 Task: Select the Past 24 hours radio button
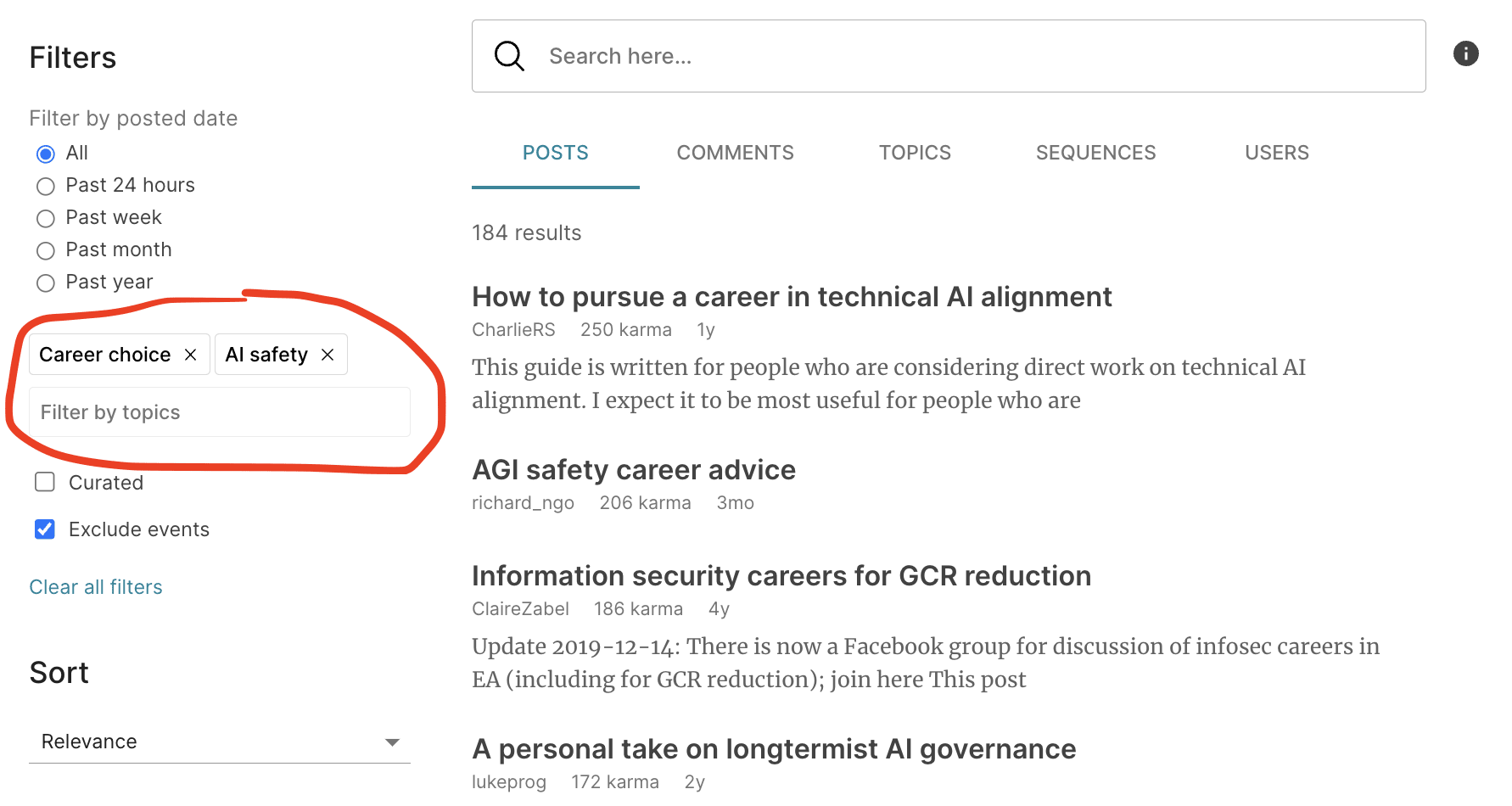pos(46,186)
